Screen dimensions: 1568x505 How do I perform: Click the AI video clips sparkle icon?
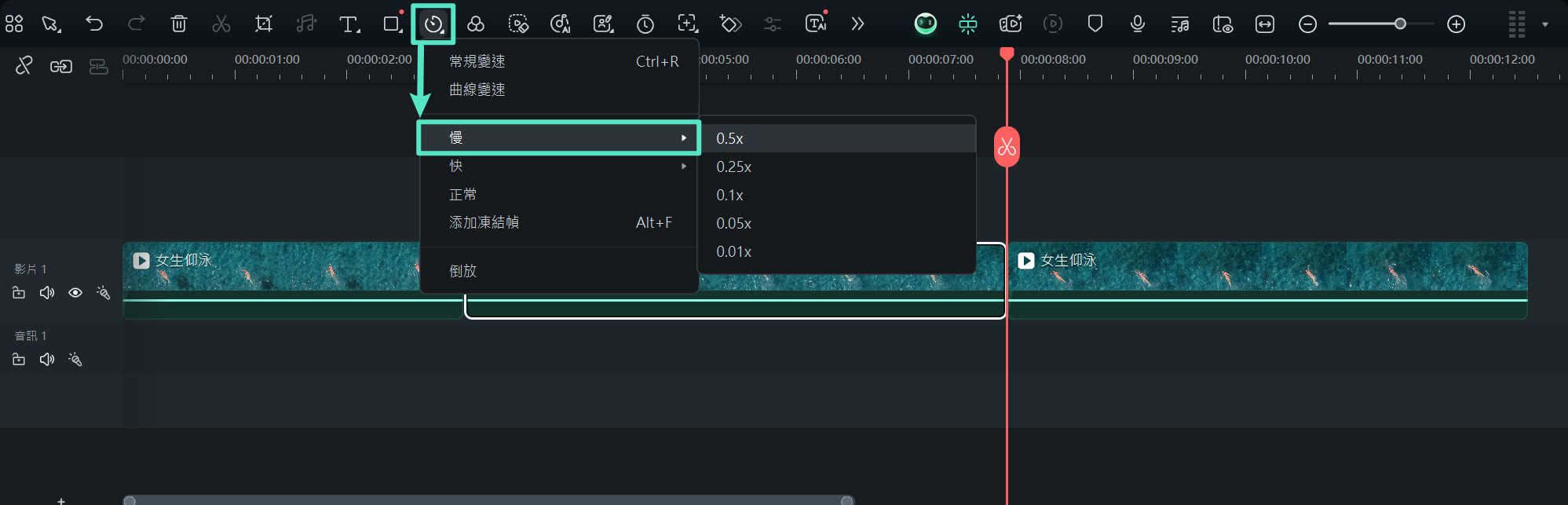(x=1011, y=24)
